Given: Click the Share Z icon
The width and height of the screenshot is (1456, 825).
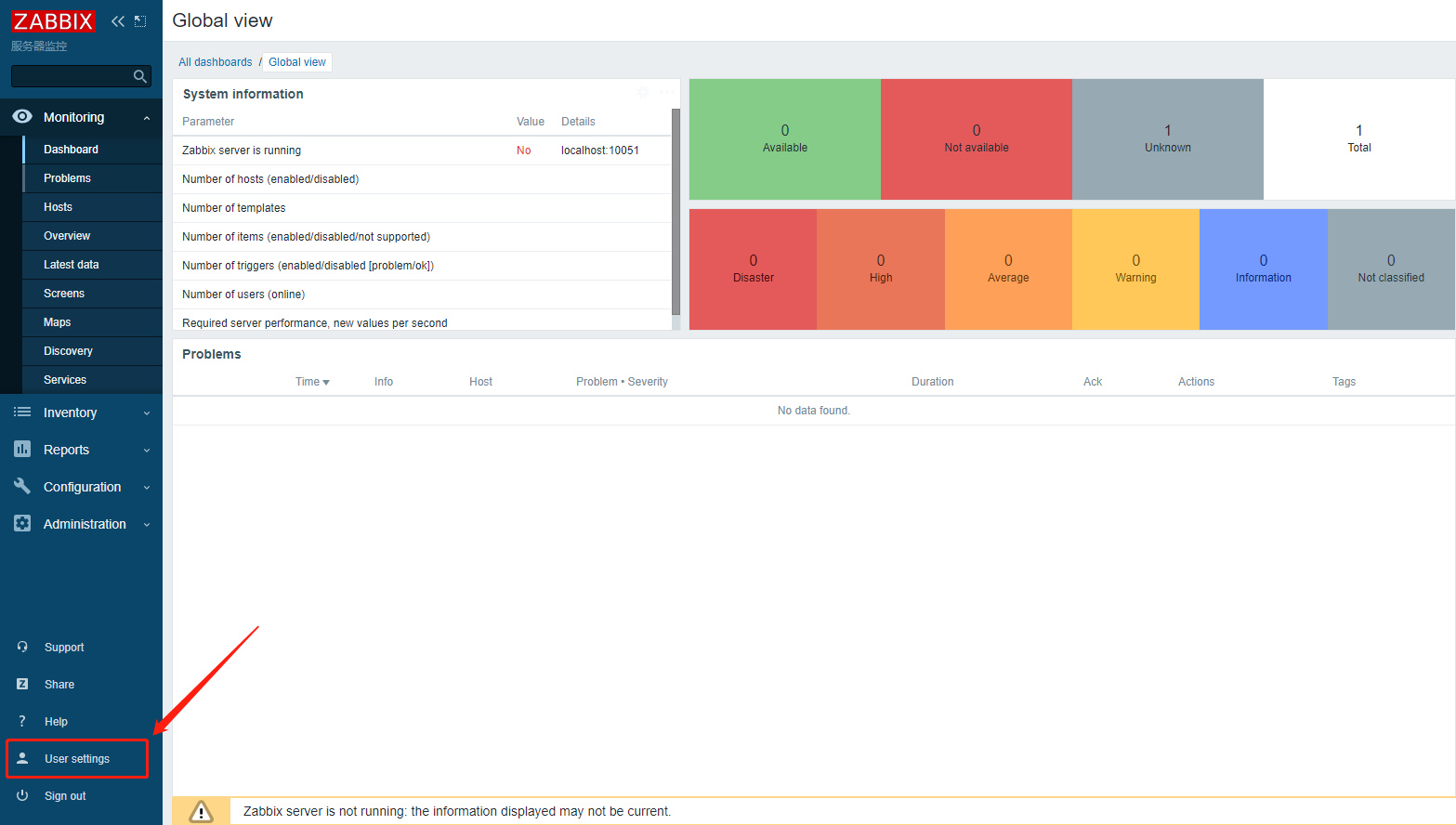Looking at the screenshot, I should (x=22, y=684).
